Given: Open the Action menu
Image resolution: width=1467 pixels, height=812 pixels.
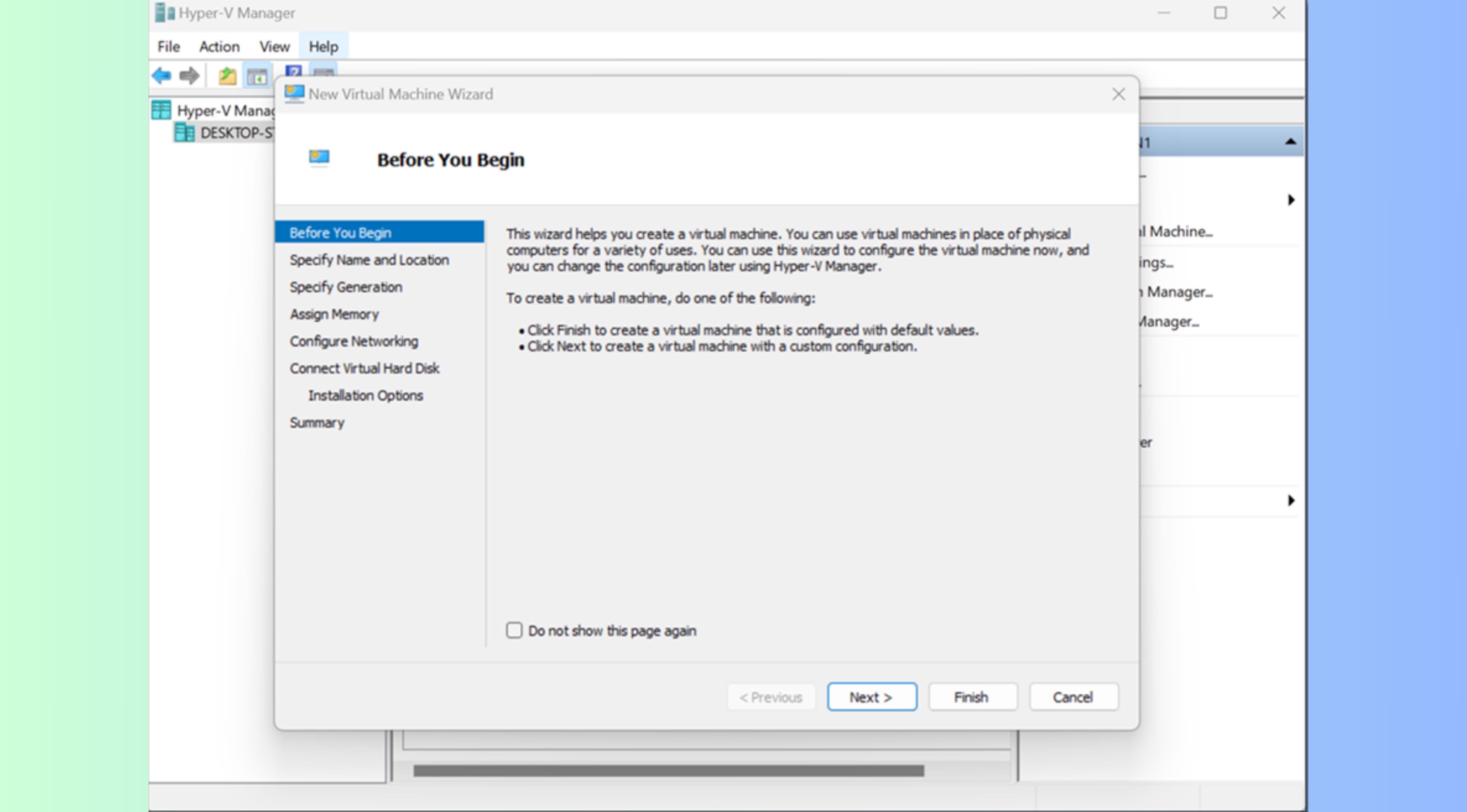Looking at the screenshot, I should [219, 47].
